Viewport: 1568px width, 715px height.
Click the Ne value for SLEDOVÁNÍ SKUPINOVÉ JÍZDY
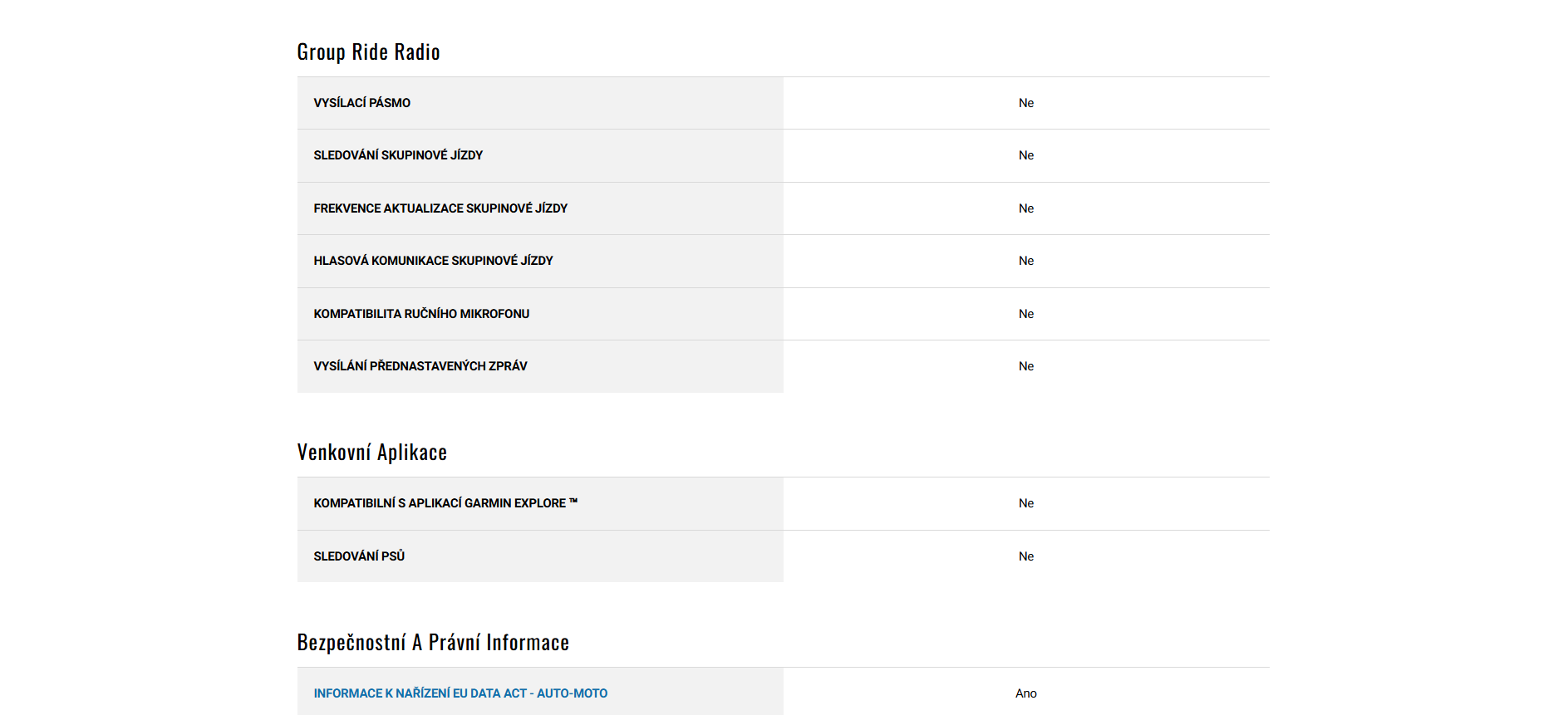1026,155
